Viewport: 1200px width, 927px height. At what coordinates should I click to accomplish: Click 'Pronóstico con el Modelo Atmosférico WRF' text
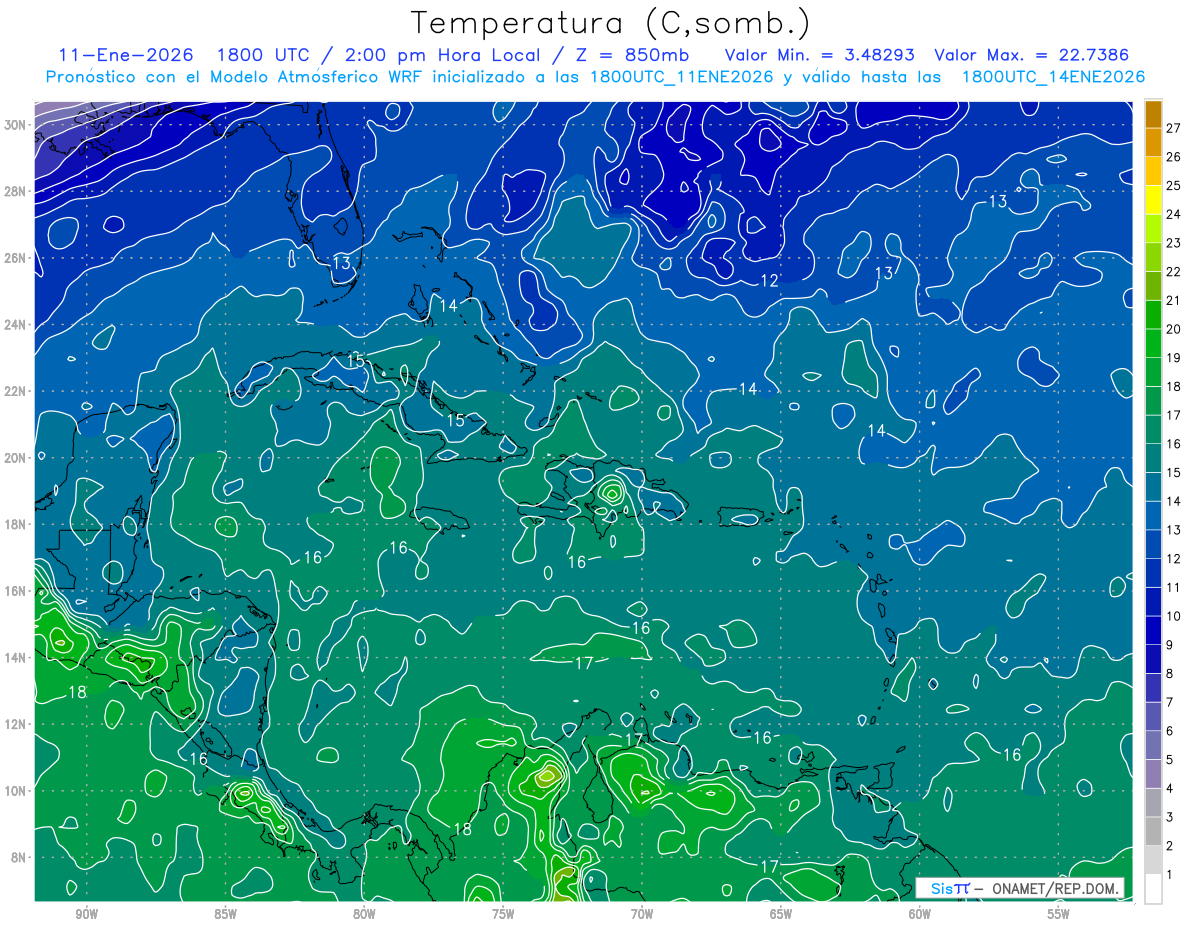point(236,77)
